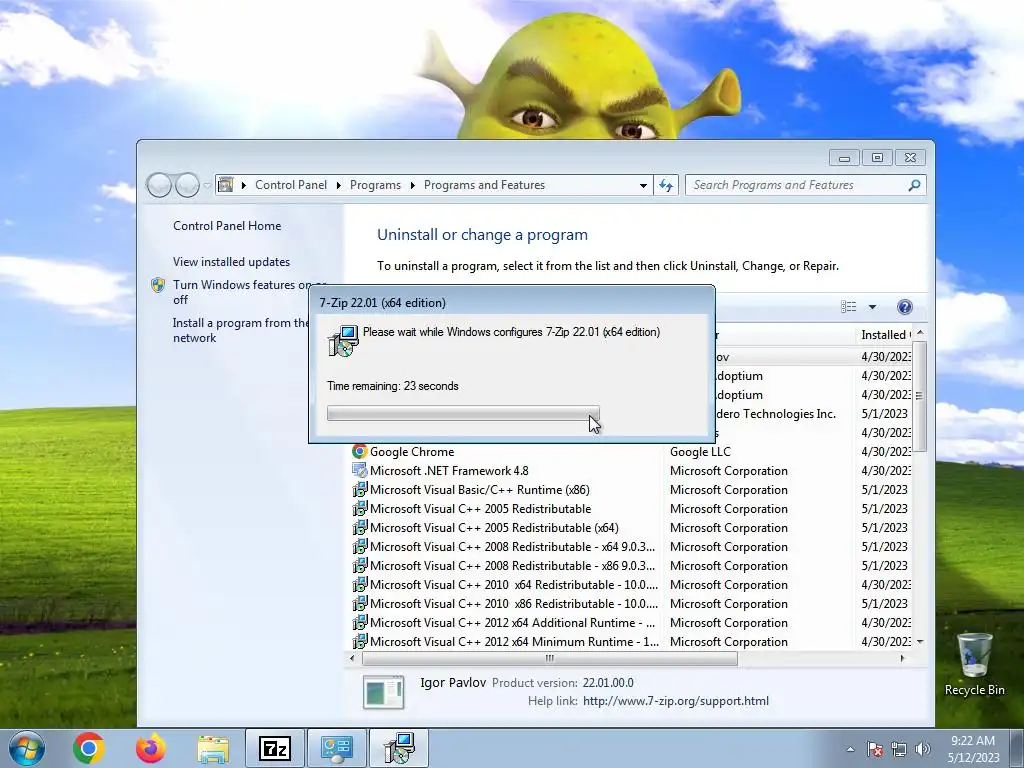Viewport: 1024px width, 768px height.
Task: Open the 7-zip.org support help link
Action: (x=675, y=701)
